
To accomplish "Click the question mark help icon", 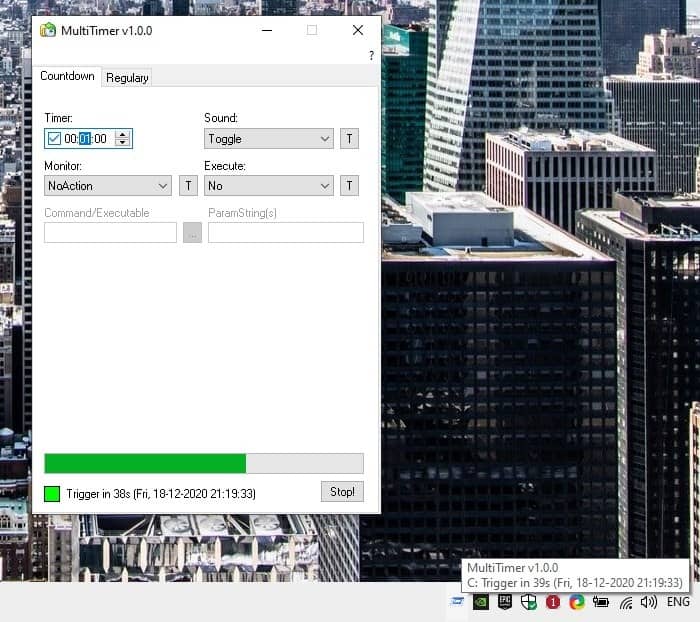I will [x=371, y=56].
